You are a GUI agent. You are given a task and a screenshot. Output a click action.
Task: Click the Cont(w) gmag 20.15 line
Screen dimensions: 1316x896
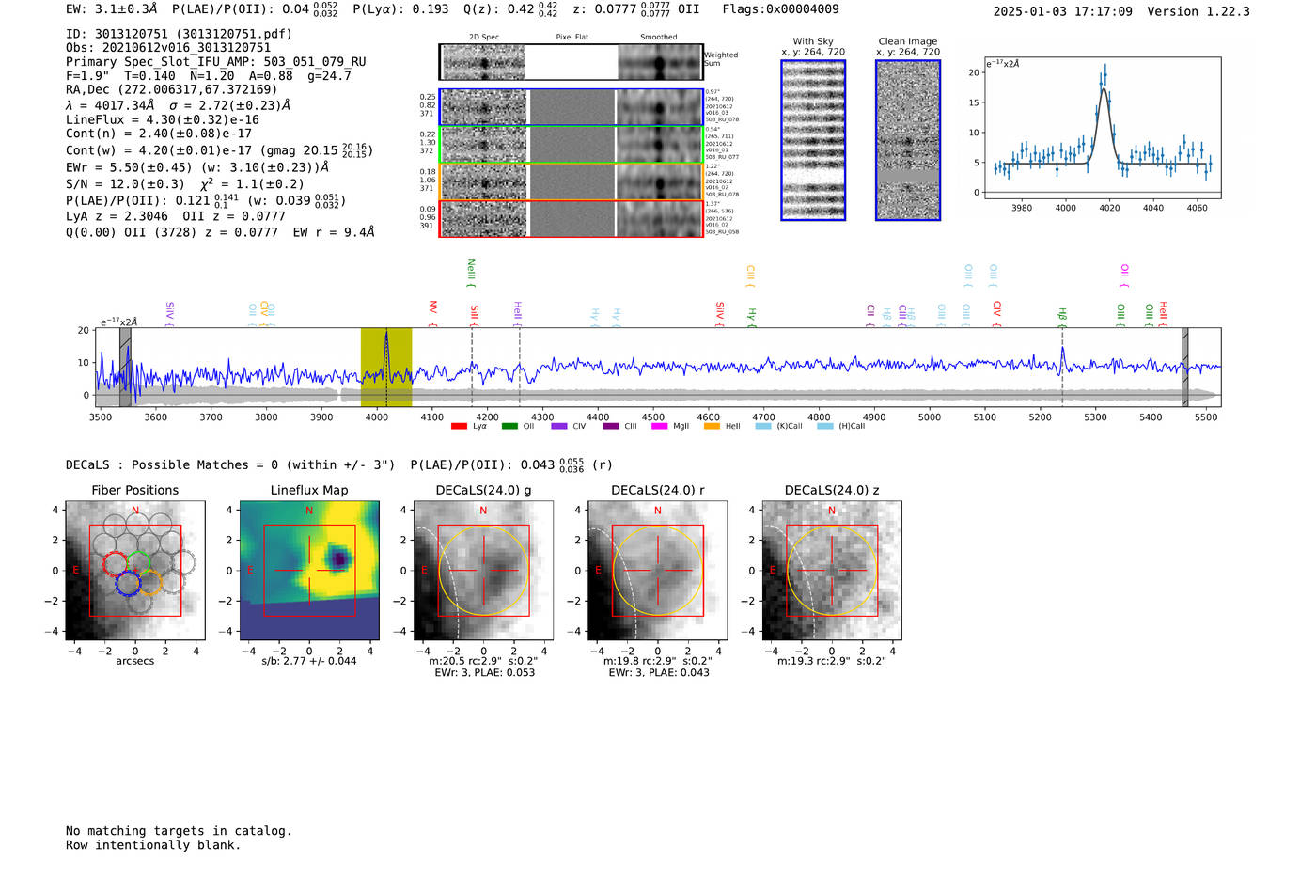(x=219, y=149)
